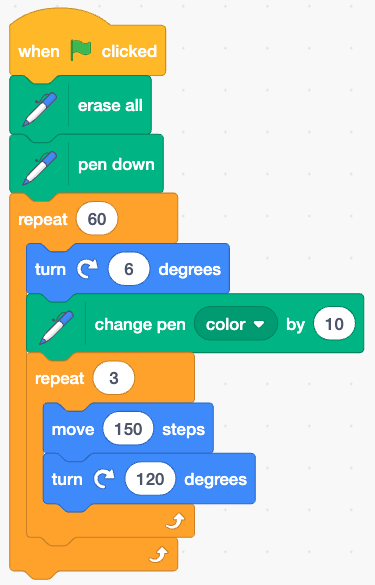The image size is (375, 585).
Task: Click clockwise arrow icon on turn 120 degrees block
Action: coord(104,479)
